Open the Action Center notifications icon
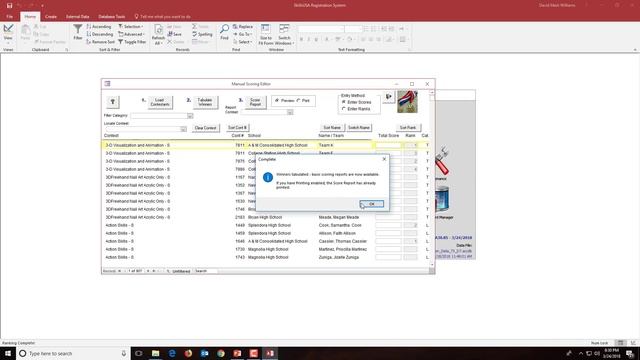The width and height of the screenshot is (640, 360). tap(630, 353)
